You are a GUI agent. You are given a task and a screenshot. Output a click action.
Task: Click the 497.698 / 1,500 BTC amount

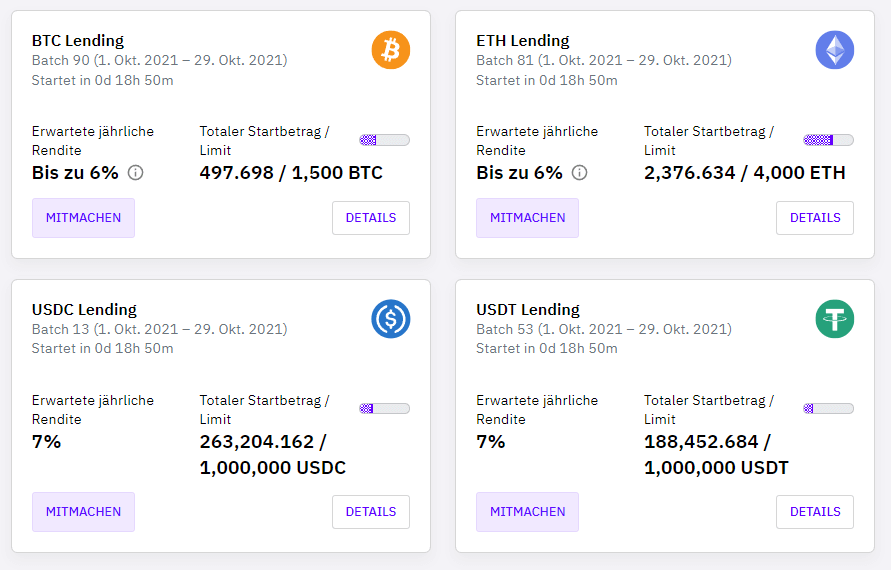pyautogui.click(x=291, y=173)
